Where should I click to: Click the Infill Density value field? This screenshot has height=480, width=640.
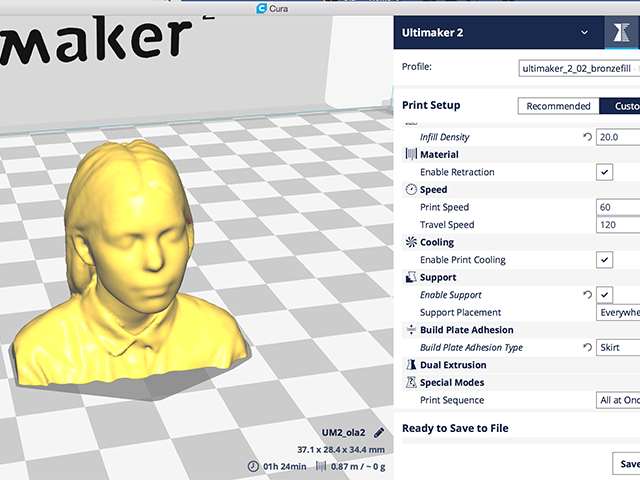[x=618, y=137]
